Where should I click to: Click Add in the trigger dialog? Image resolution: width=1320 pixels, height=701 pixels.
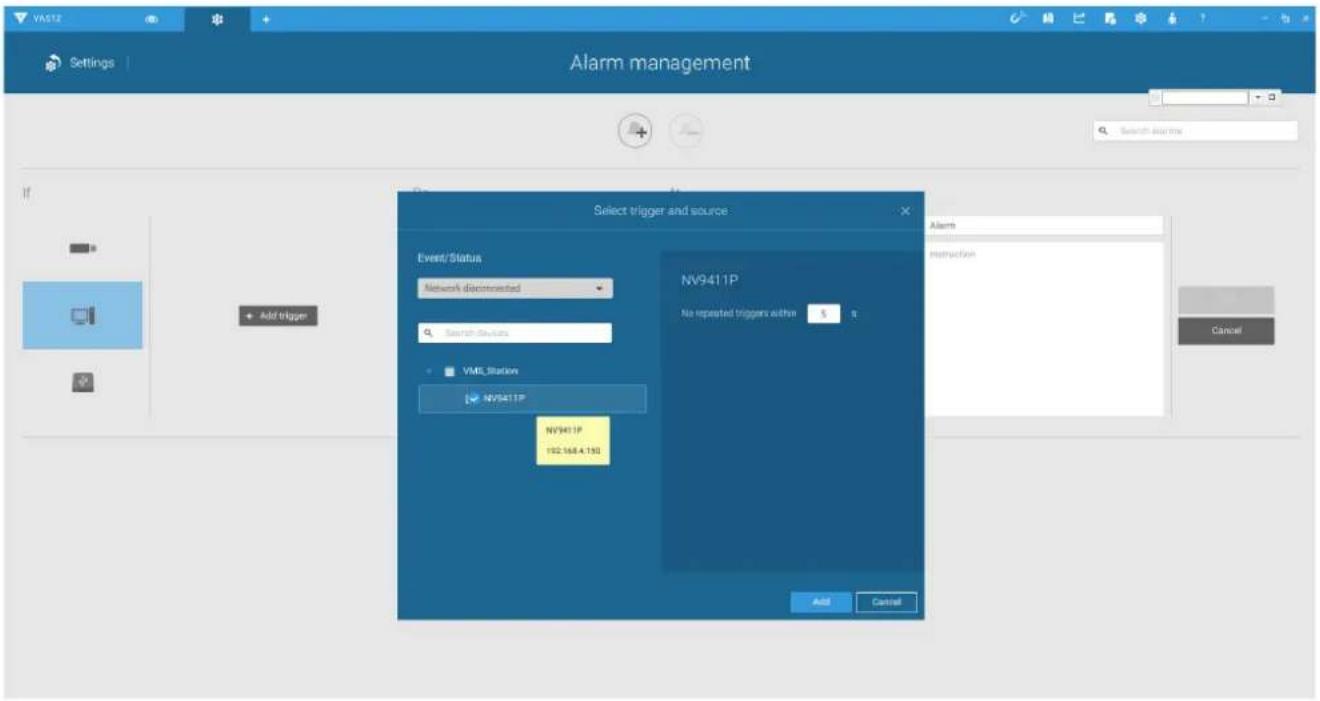coord(821,602)
